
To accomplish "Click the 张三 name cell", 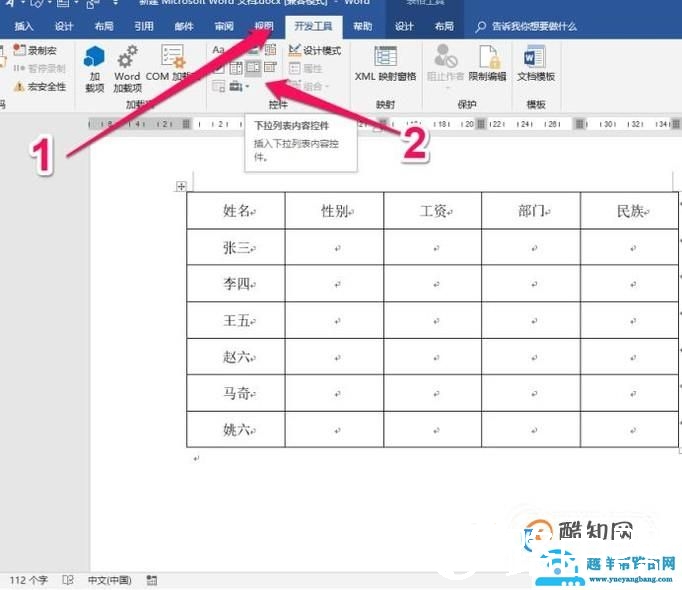I will 236,247.
